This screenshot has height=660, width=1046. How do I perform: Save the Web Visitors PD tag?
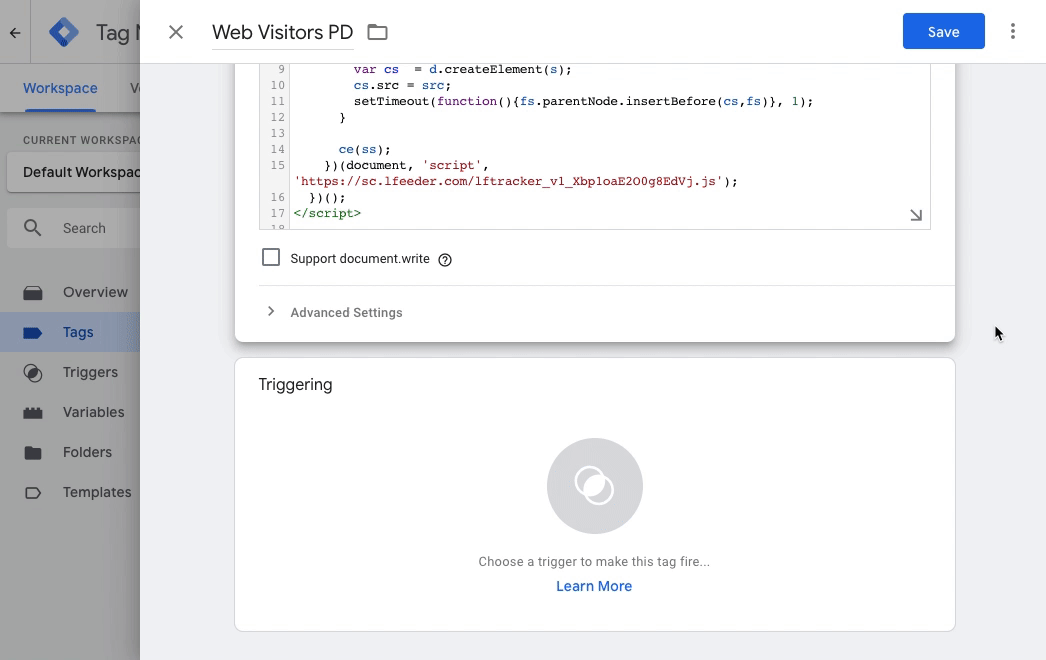[x=943, y=31]
